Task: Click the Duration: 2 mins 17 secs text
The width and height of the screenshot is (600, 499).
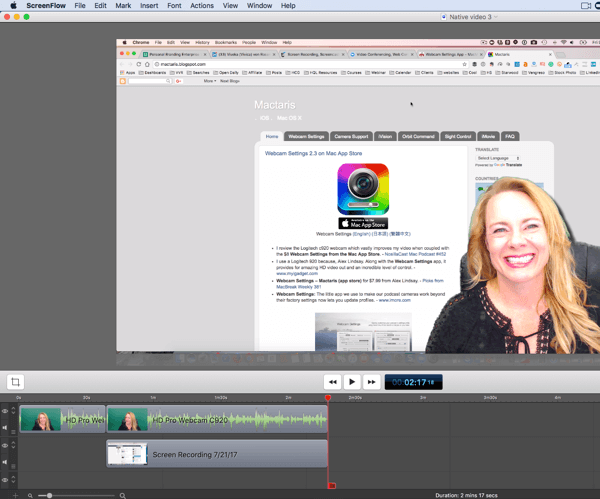Action: (466, 496)
